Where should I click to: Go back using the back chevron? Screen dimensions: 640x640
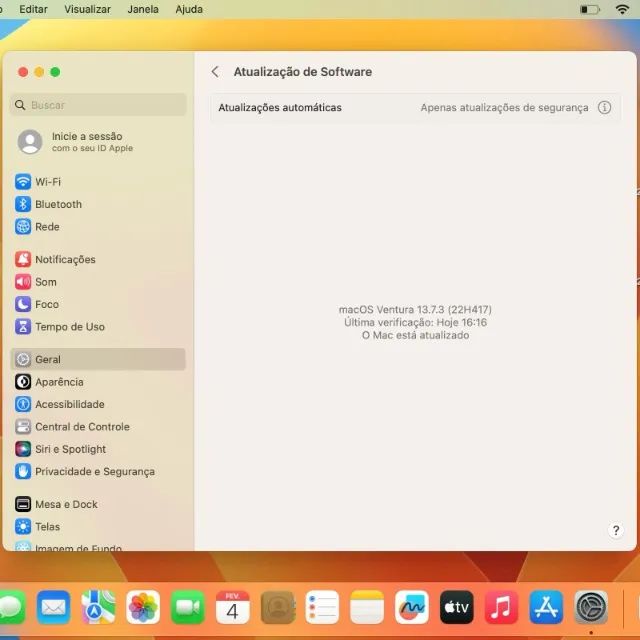[x=215, y=72]
